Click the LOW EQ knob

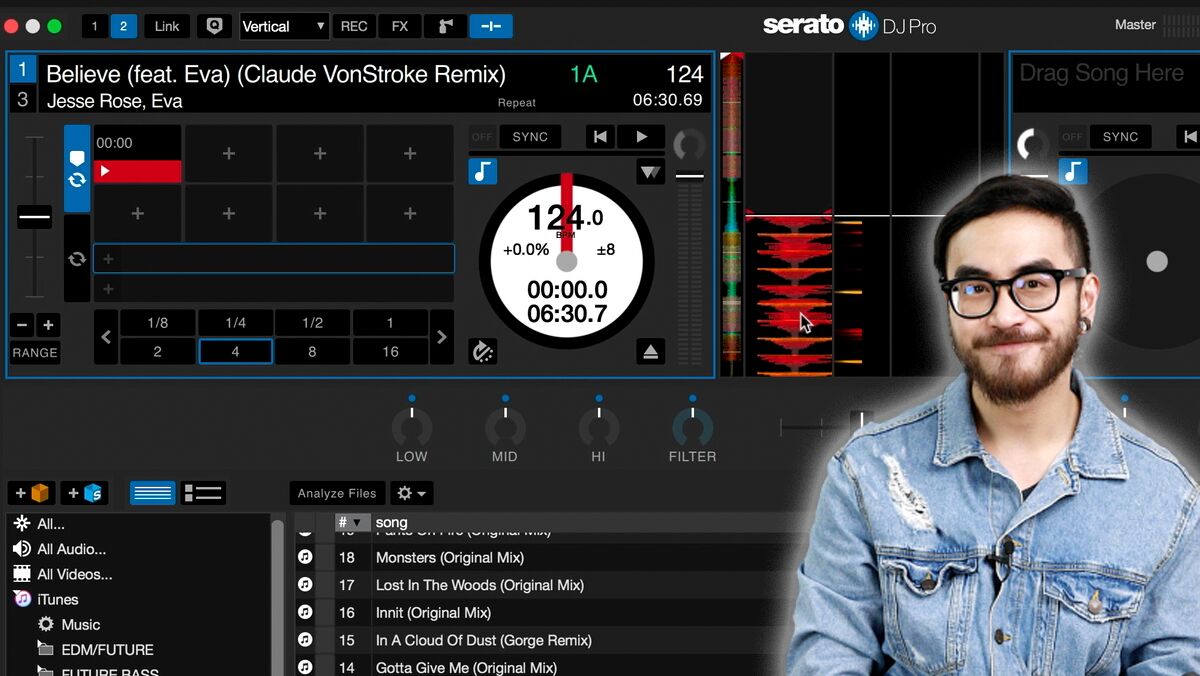pyautogui.click(x=412, y=427)
